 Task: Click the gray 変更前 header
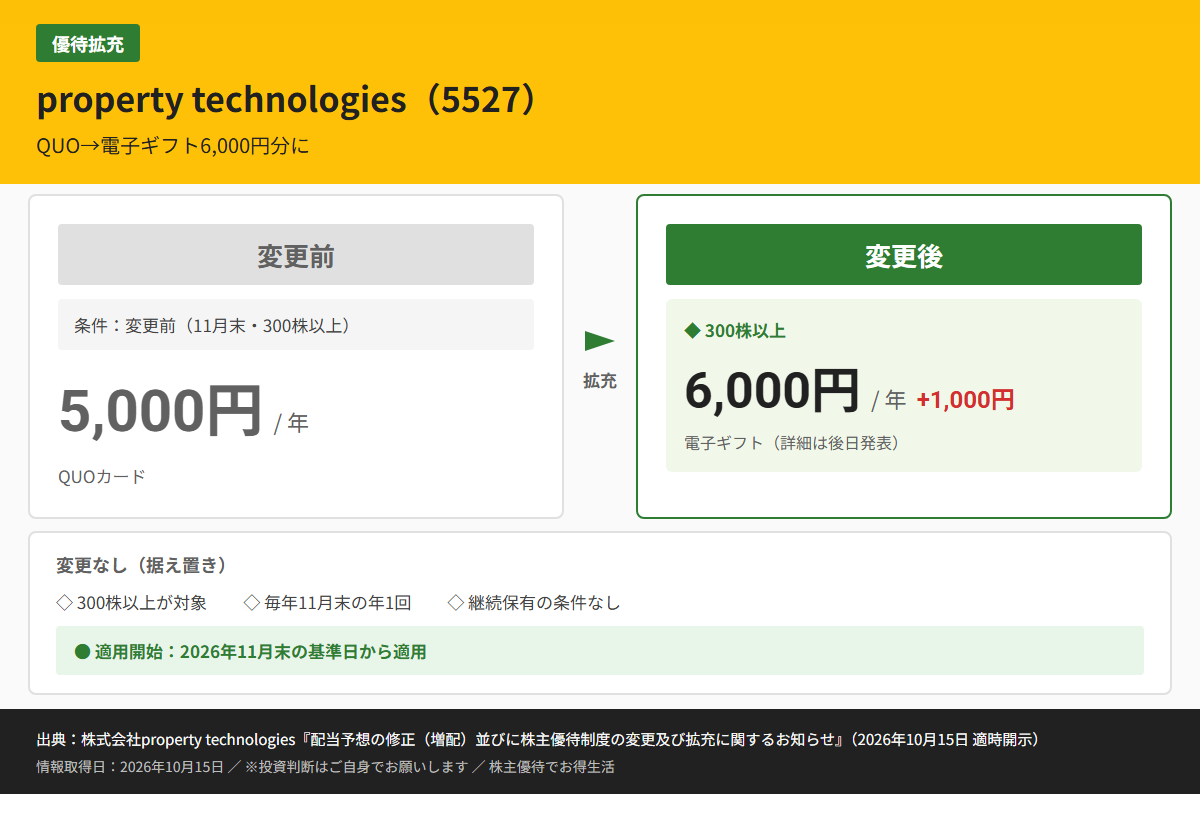tap(296, 255)
